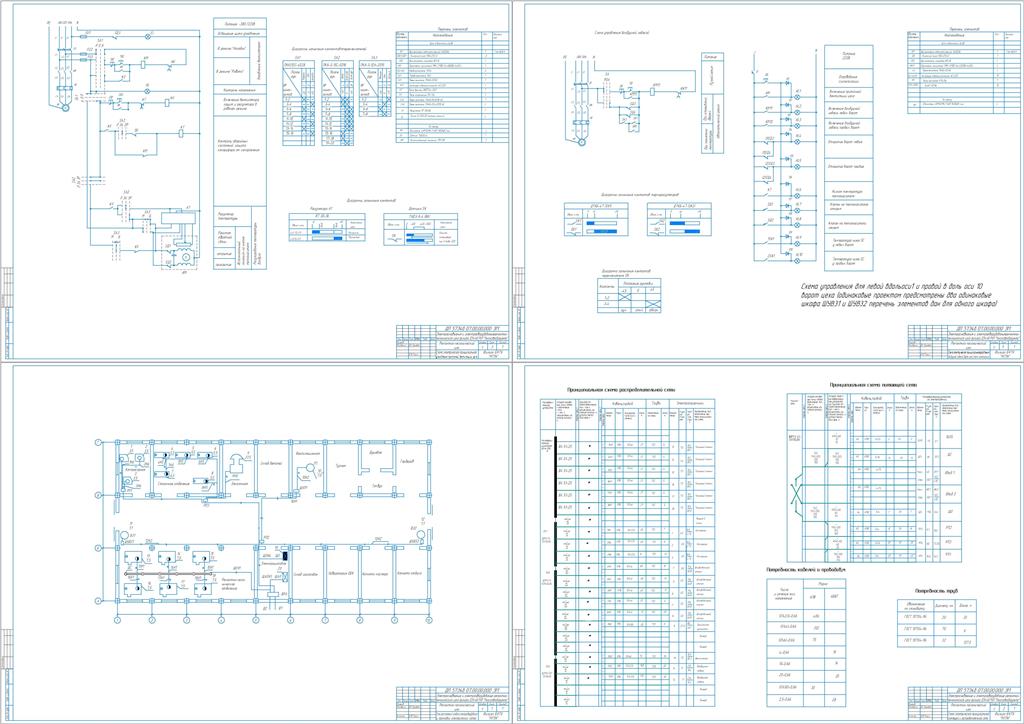Click the 'Потребность труб' table title

point(936,590)
